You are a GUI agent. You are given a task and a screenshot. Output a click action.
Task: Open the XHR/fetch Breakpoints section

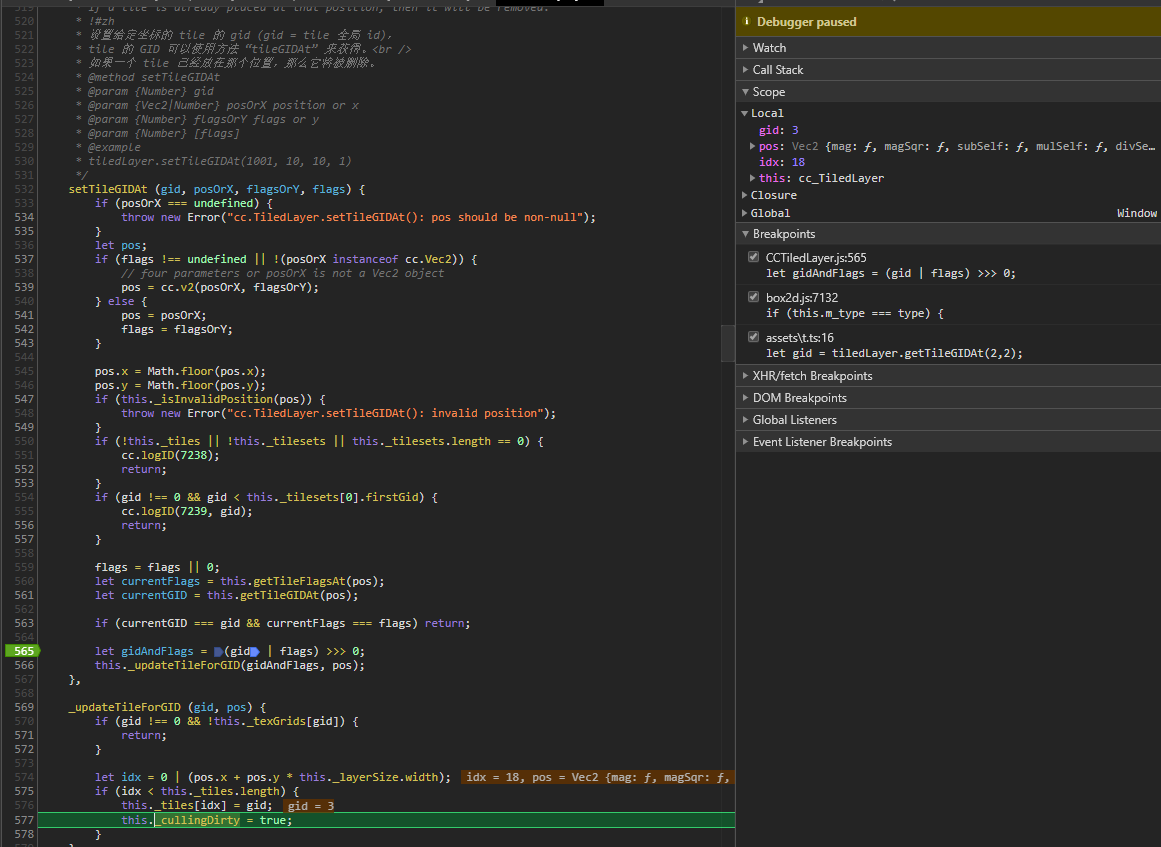click(812, 376)
